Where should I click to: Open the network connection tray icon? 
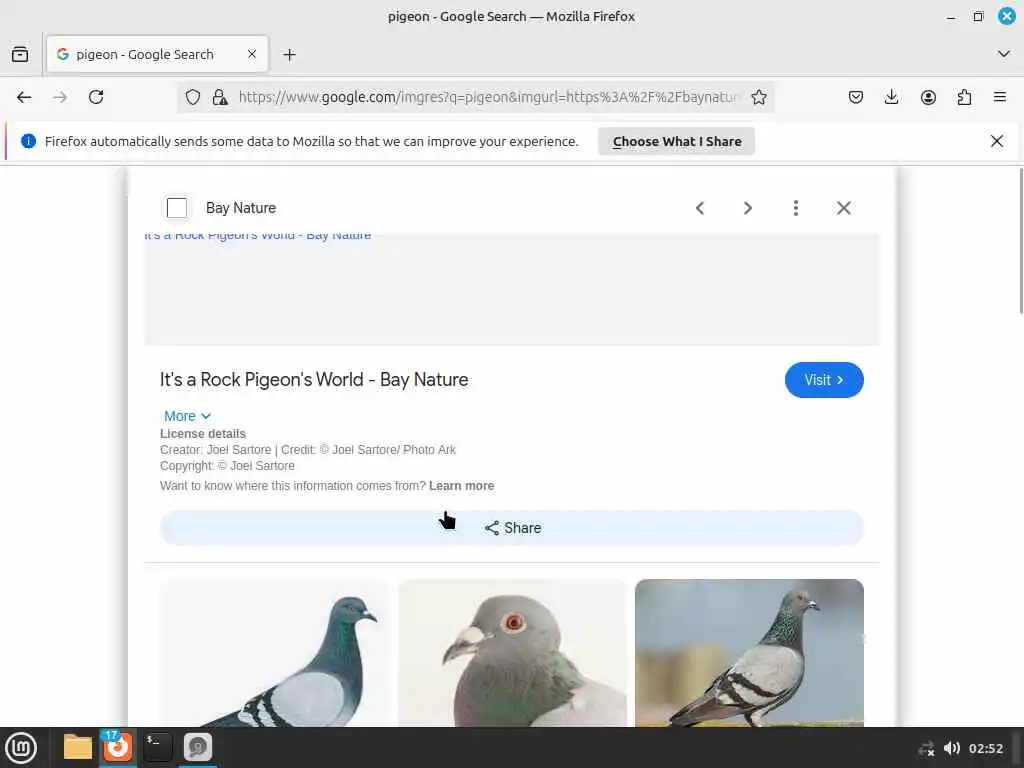(x=926, y=748)
